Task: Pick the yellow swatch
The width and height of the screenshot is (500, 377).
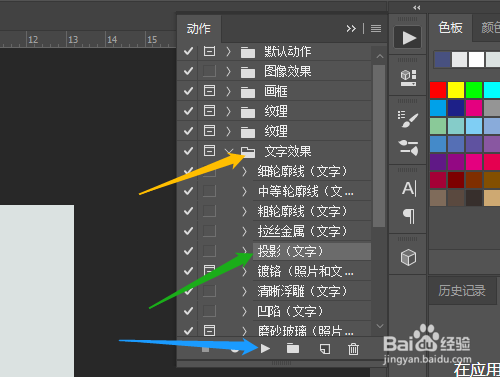Action: point(456,90)
